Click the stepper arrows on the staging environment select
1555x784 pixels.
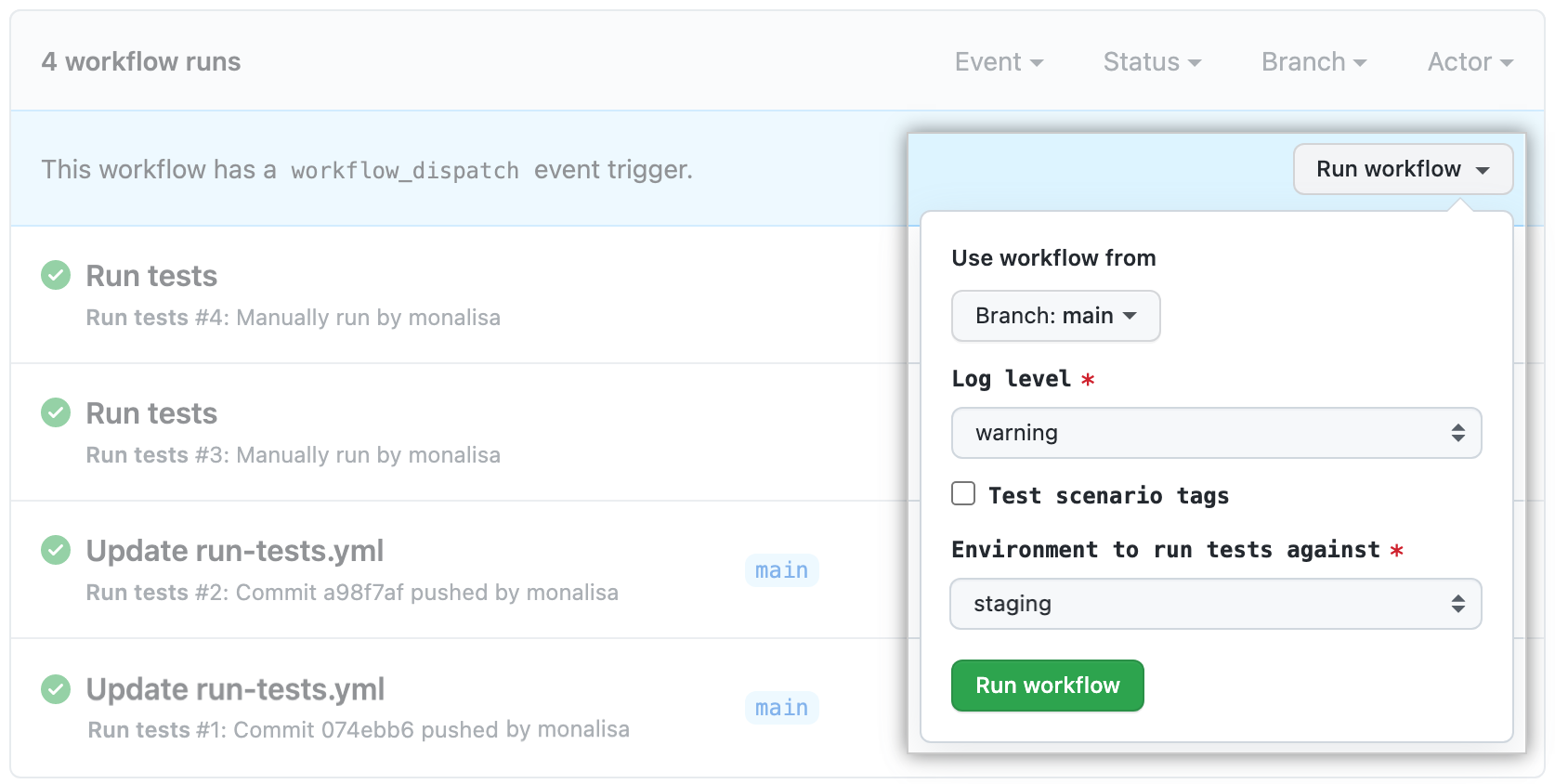[x=1458, y=604]
